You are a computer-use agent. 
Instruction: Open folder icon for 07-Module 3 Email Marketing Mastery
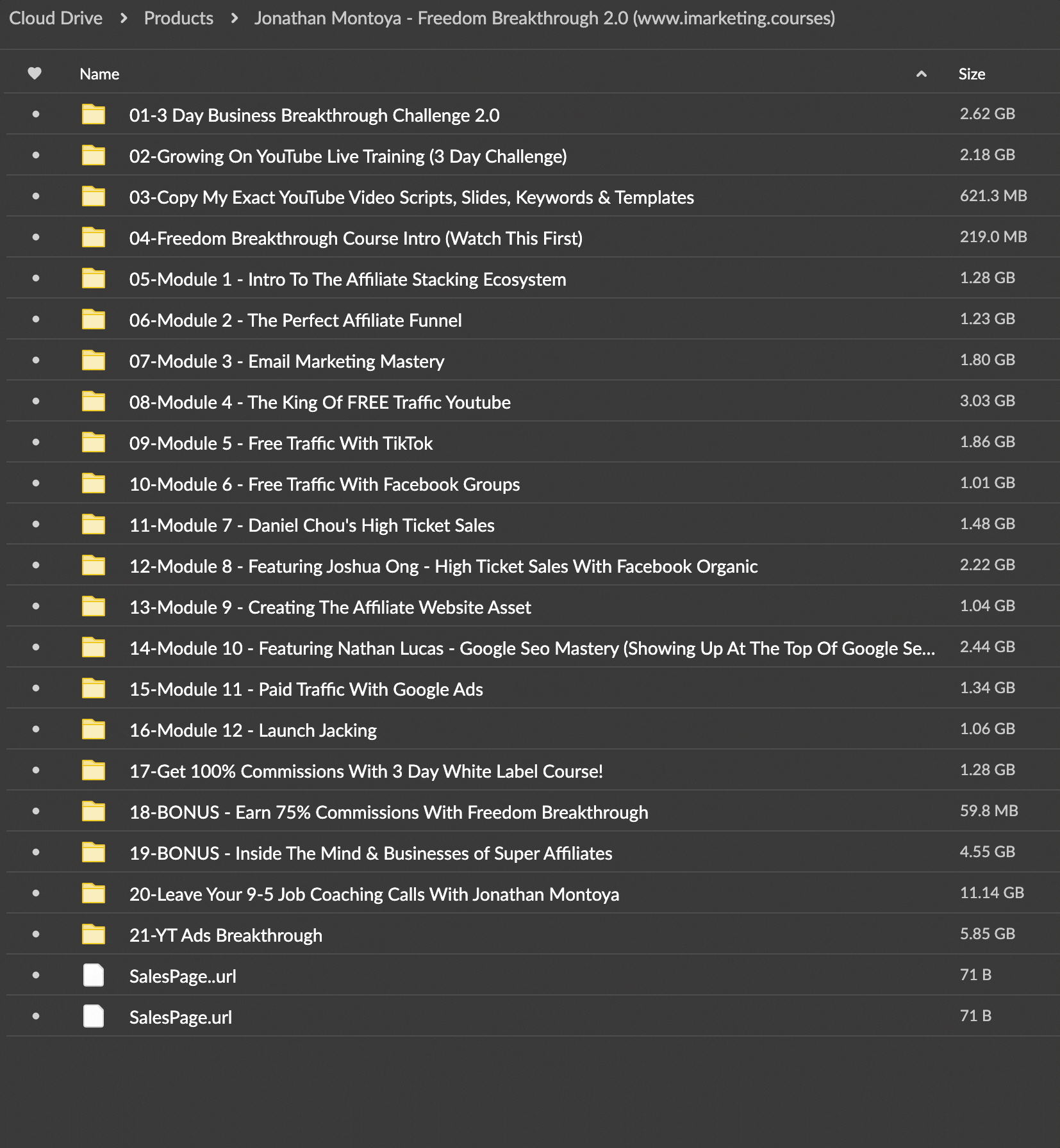(94, 361)
